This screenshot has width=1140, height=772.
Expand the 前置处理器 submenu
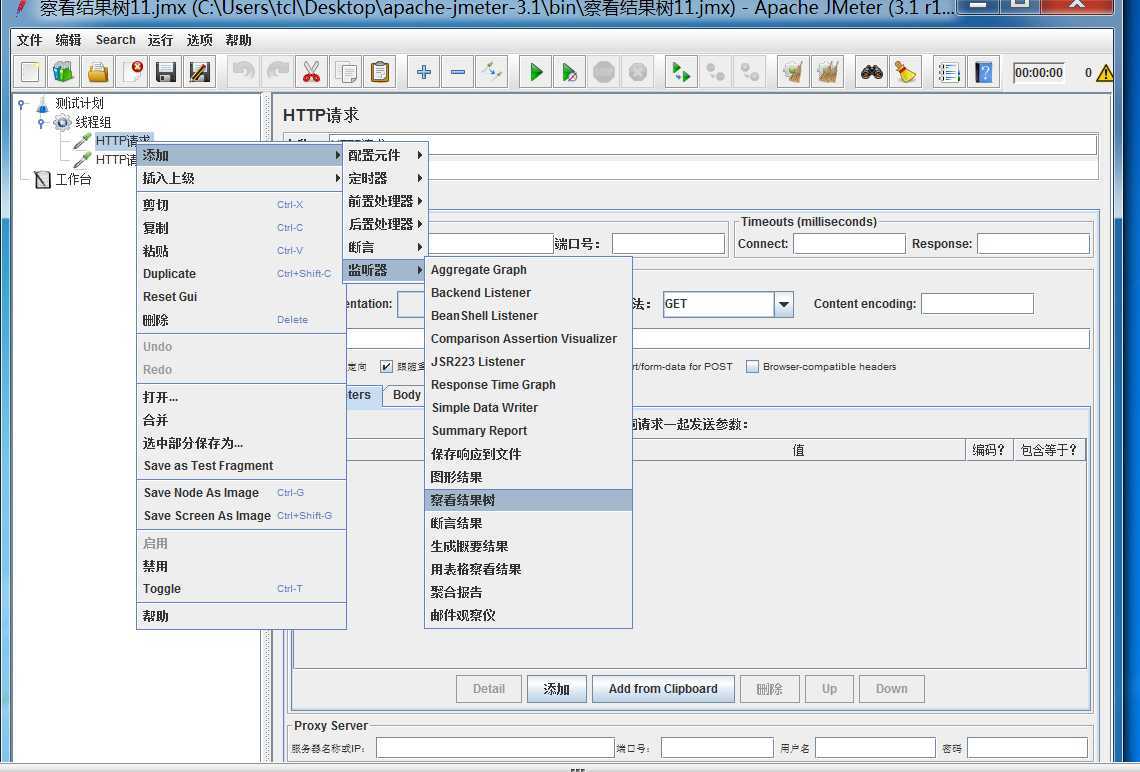pos(385,201)
